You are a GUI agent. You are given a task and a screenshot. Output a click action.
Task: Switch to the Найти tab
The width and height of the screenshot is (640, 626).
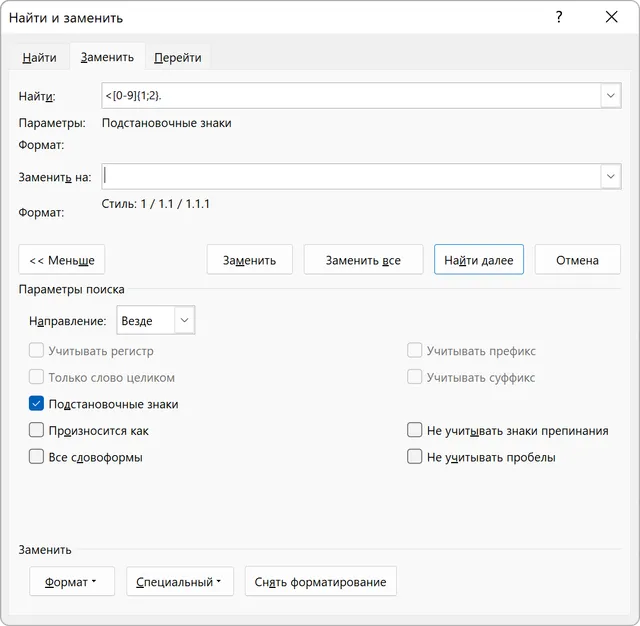[x=39, y=57]
